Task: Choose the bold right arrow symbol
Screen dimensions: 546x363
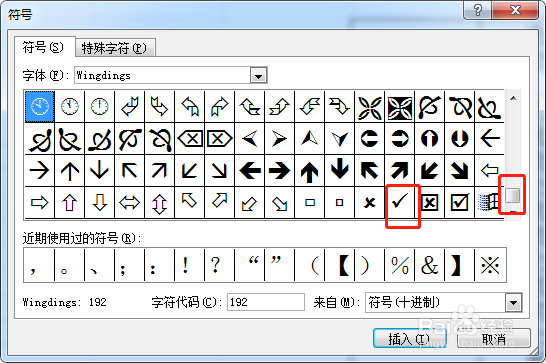Action: click(x=280, y=171)
